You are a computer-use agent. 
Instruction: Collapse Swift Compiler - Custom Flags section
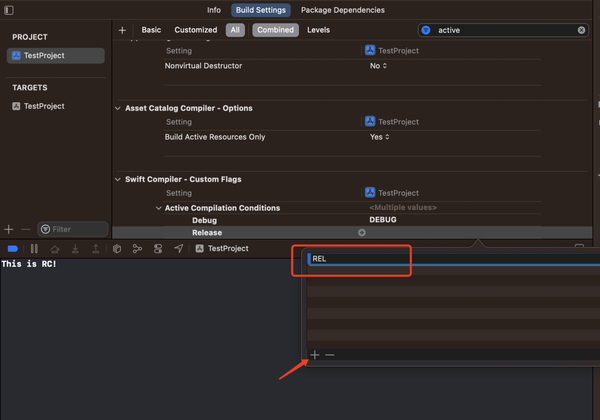coord(118,179)
